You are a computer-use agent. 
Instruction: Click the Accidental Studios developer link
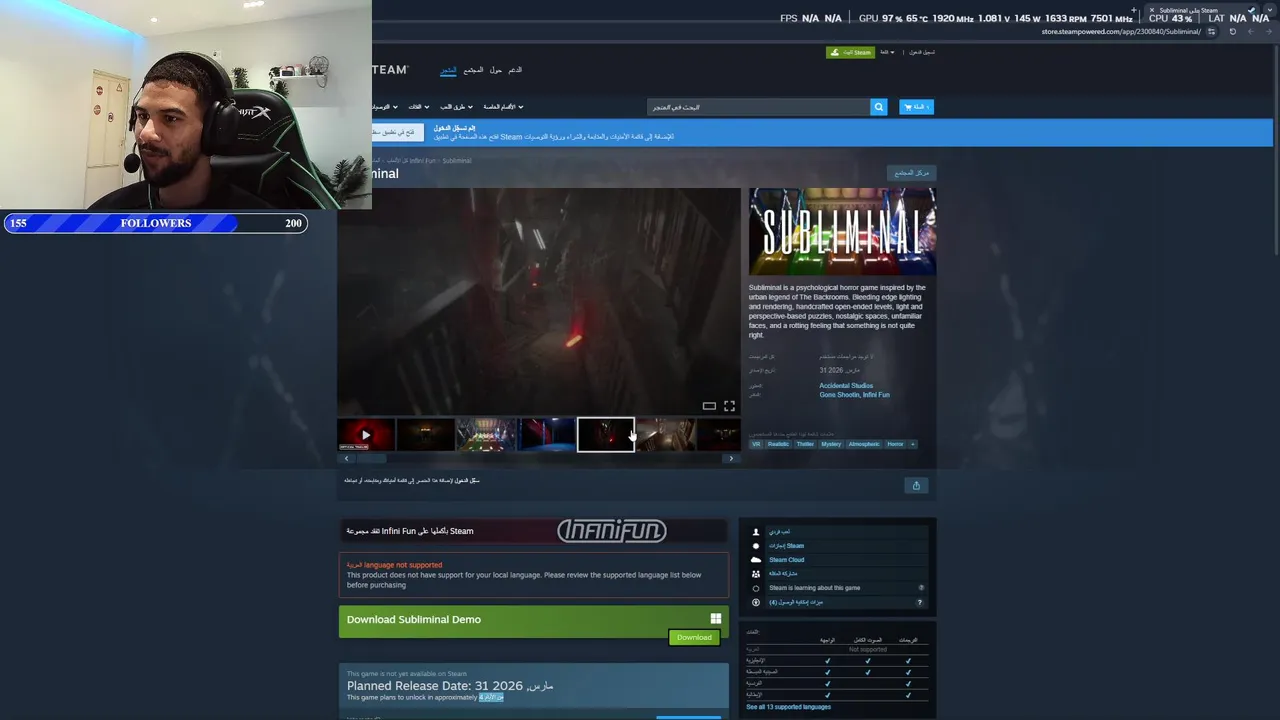click(x=846, y=386)
